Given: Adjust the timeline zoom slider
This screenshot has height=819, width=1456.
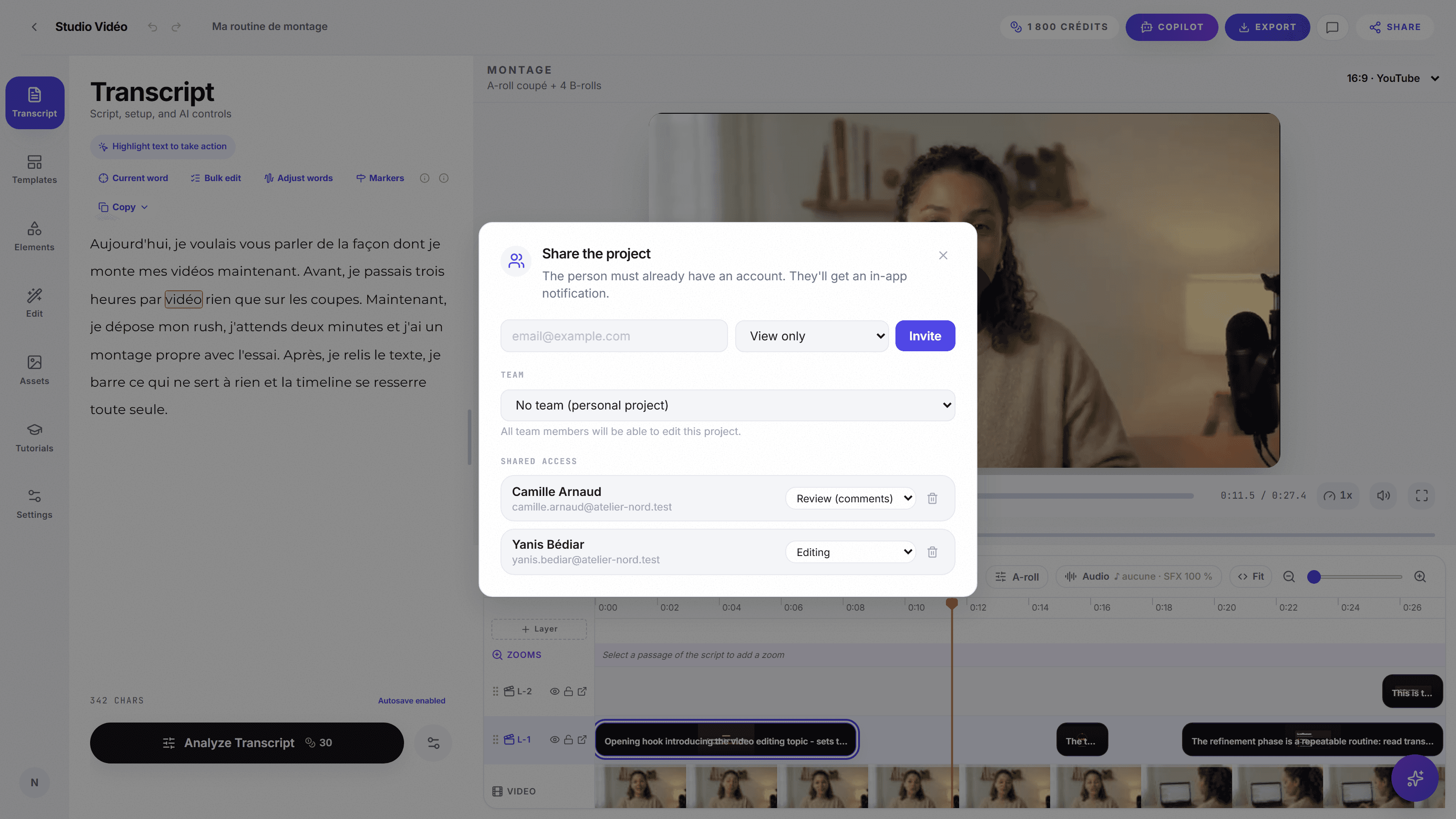Looking at the screenshot, I should tap(1314, 576).
